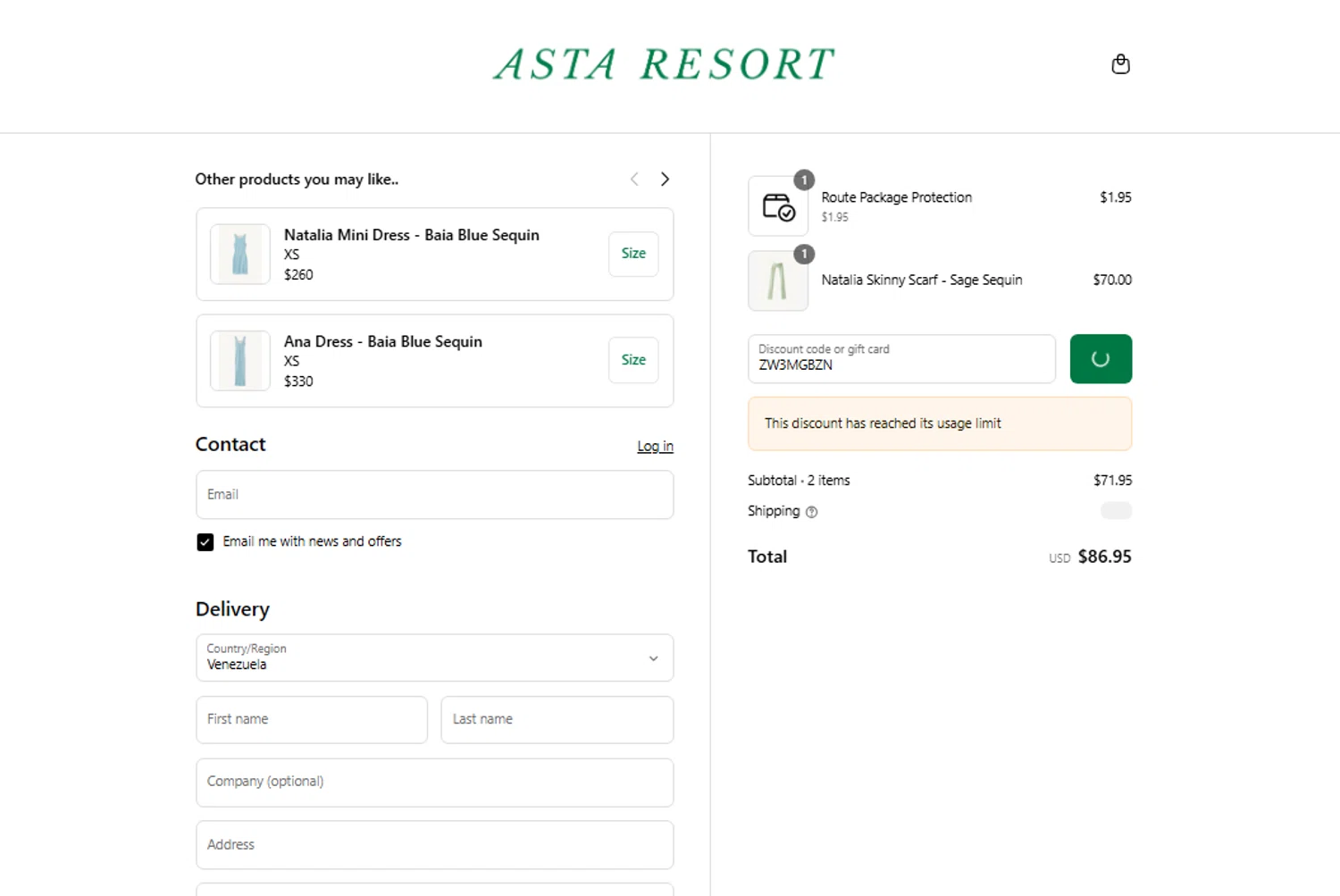The height and width of the screenshot is (896, 1340).
Task: Click the Contact heading
Action: pyautogui.click(x=230, y=444)
